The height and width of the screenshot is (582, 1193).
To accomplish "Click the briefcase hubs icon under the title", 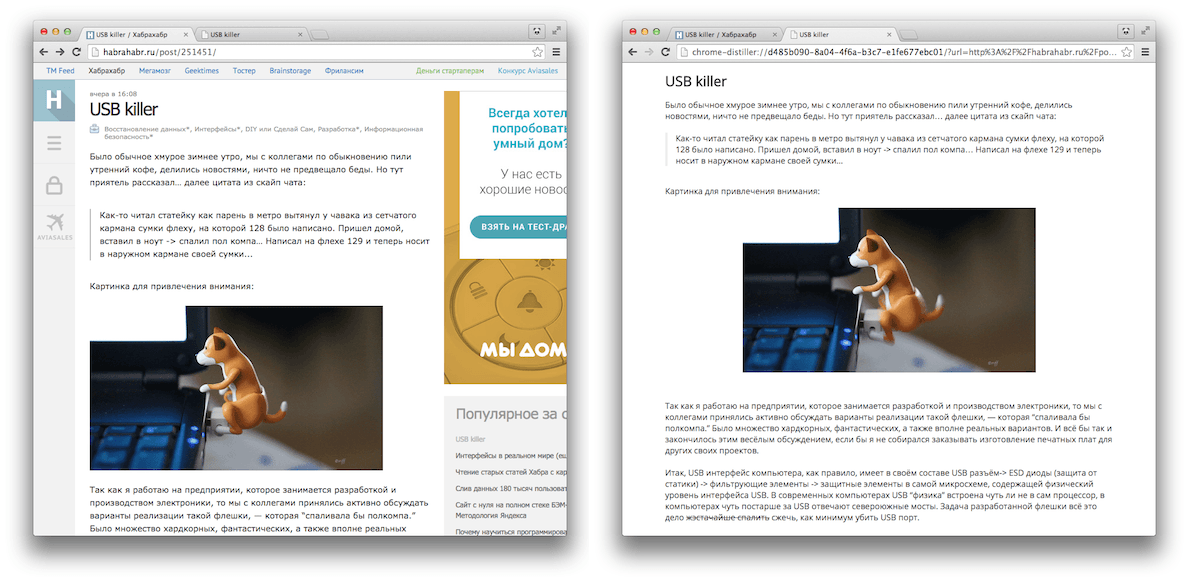I will point(95,129).
